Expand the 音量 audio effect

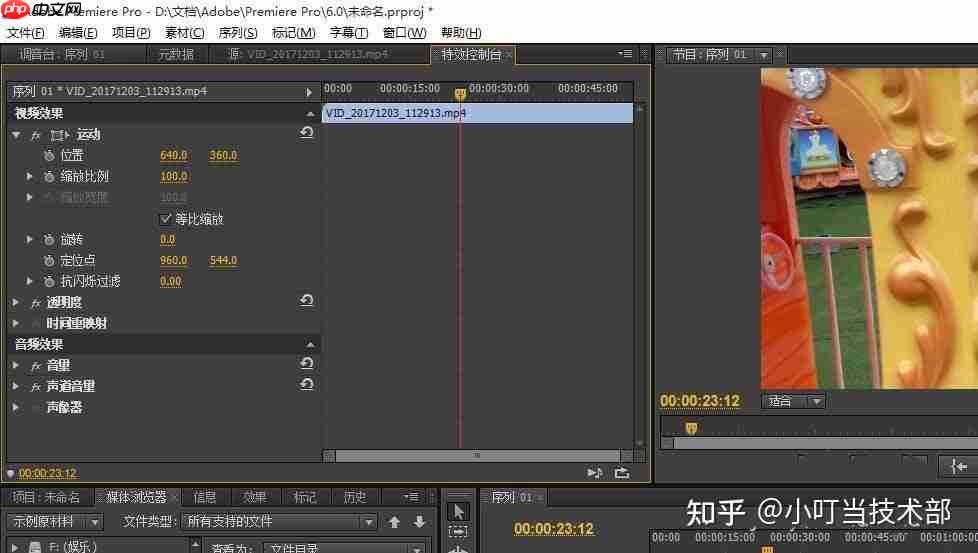coord(16,365)
